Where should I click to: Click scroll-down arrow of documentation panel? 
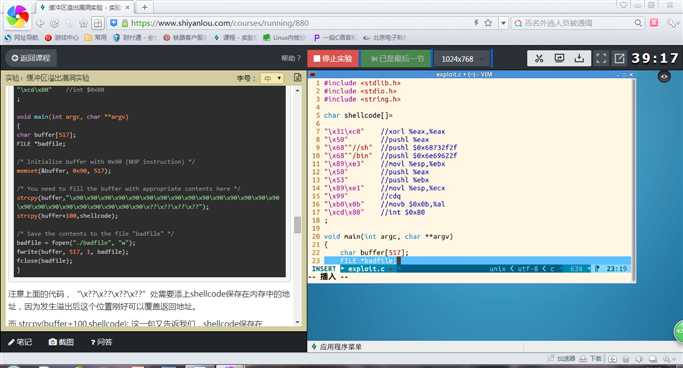coord(298,322)
